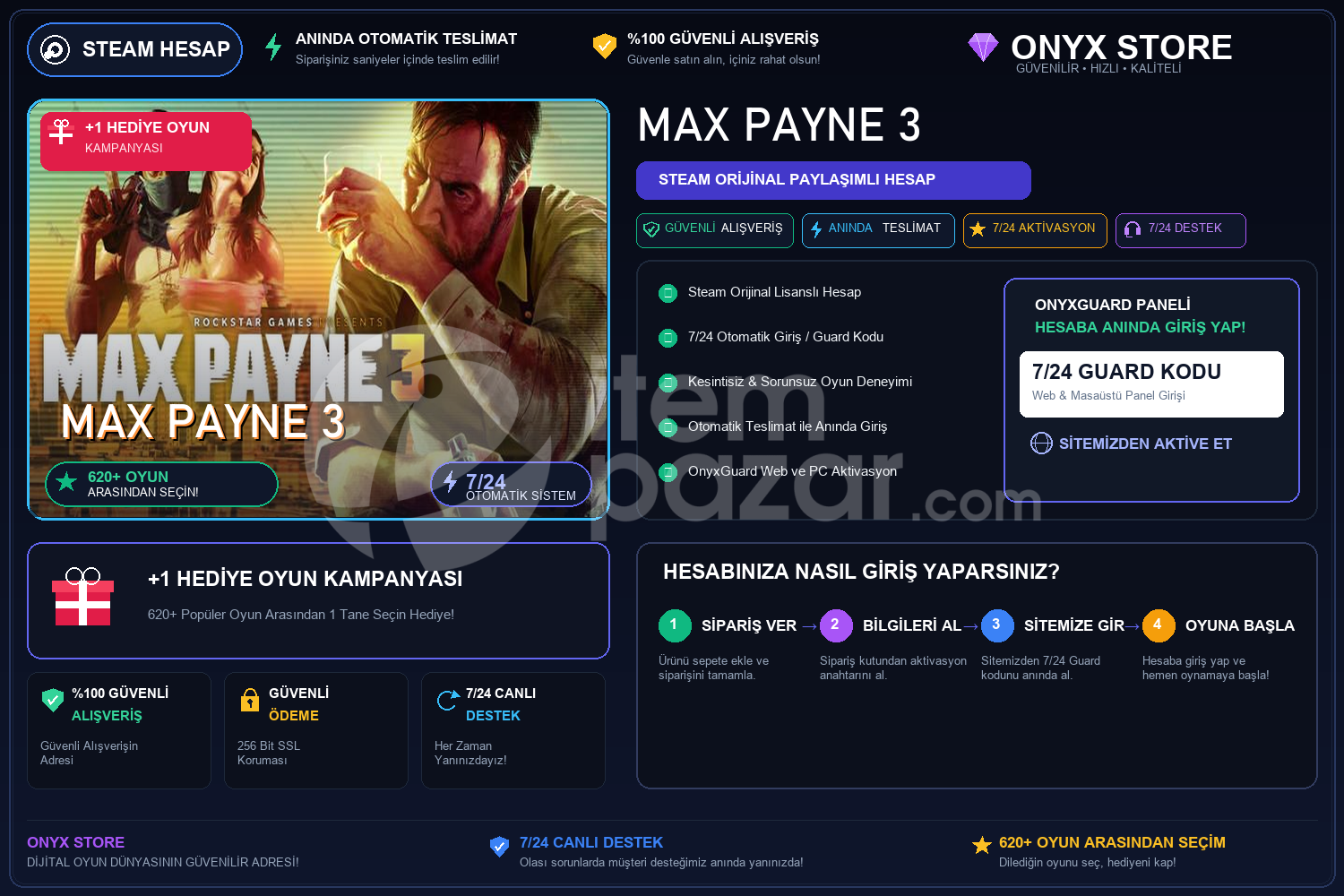The width and height of the screenshot is (1344, 896).
Task: Select the 7/24 Destek tag
Action: 1181,230
